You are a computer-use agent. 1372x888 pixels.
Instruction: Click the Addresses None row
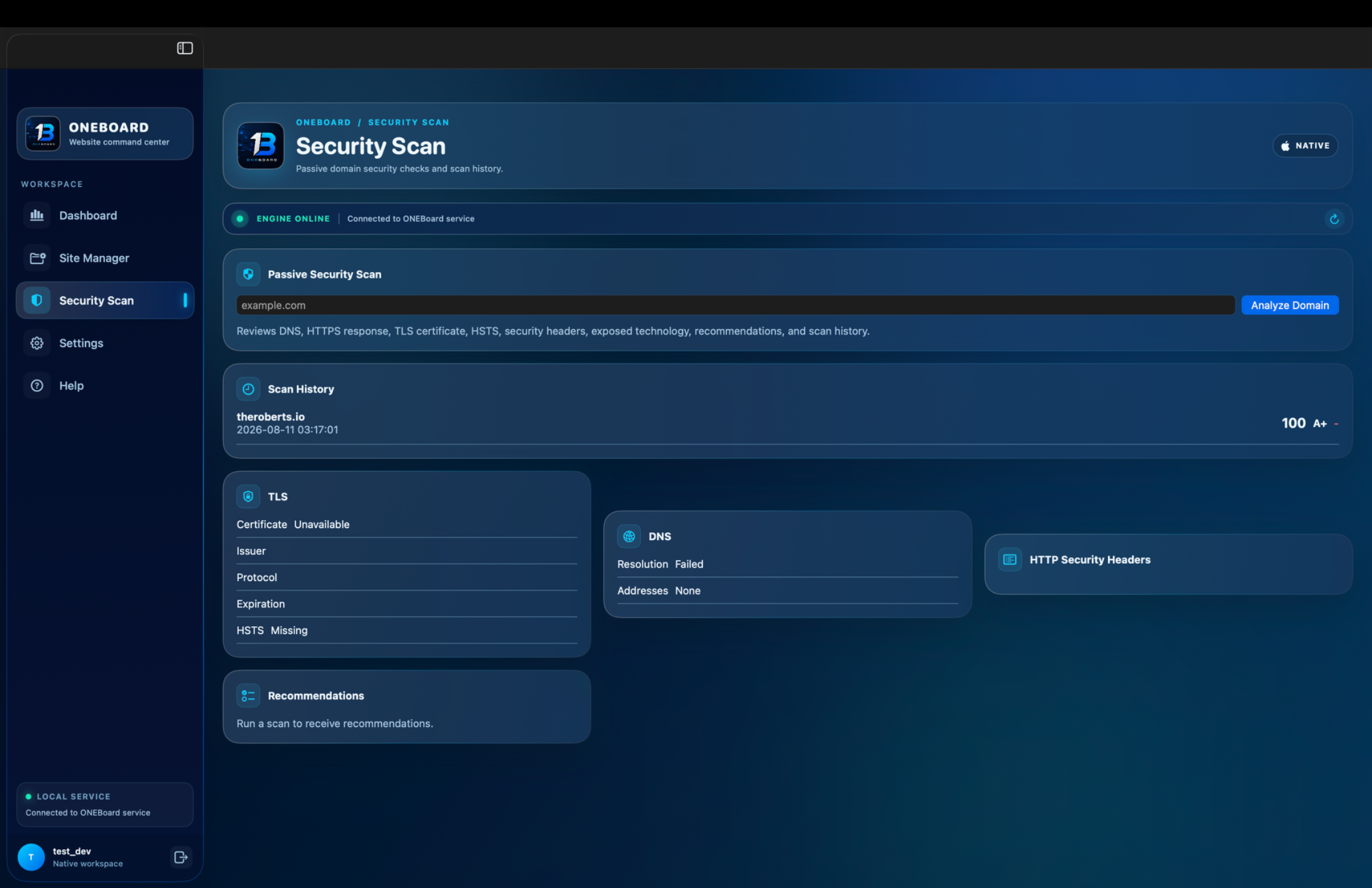787,590
